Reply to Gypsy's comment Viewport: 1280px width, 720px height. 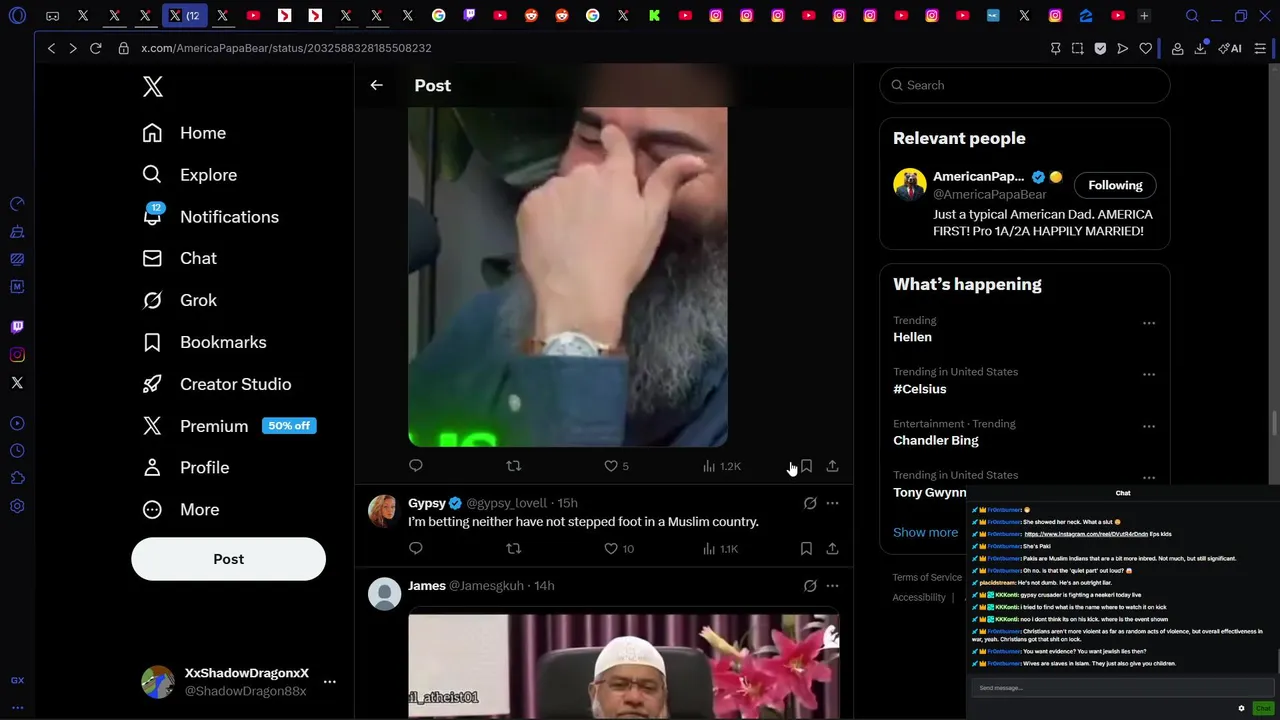click(416, 548)
